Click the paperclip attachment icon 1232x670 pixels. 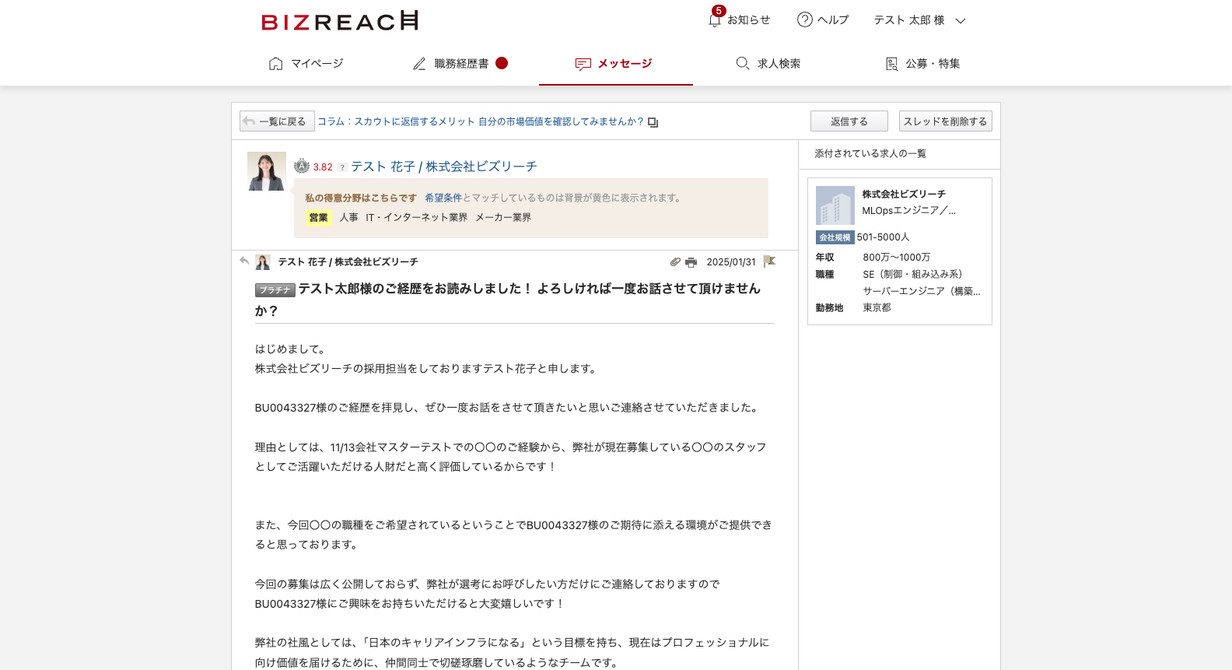click(675, 262)
